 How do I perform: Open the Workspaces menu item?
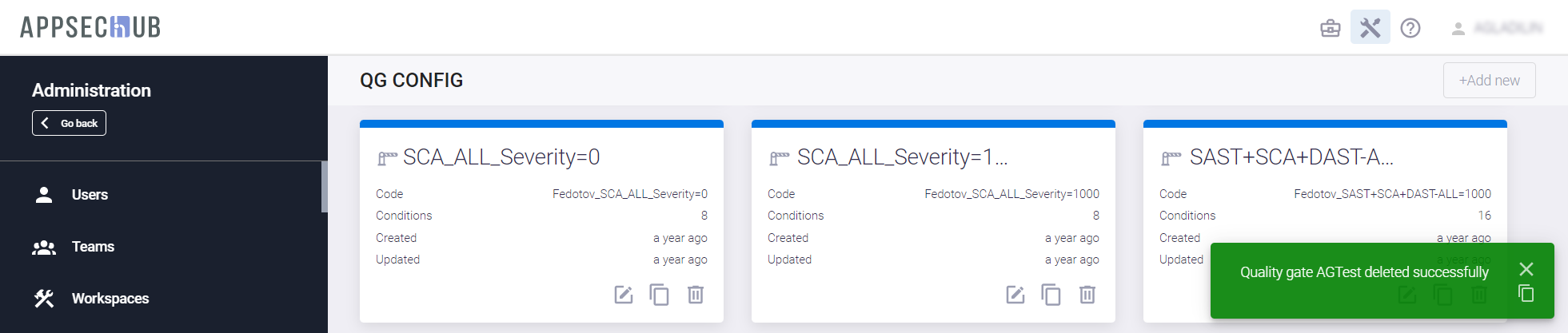pyautogui.click(x=110, y=299)
